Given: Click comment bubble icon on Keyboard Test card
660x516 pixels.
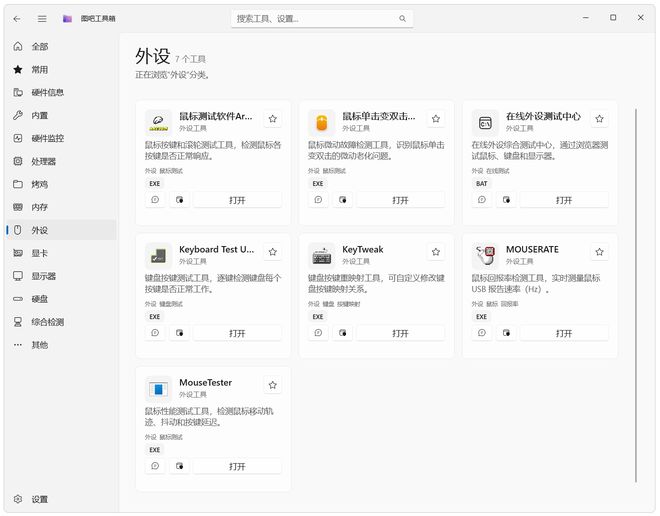Looking at the screenshot, I should [155, 333].
